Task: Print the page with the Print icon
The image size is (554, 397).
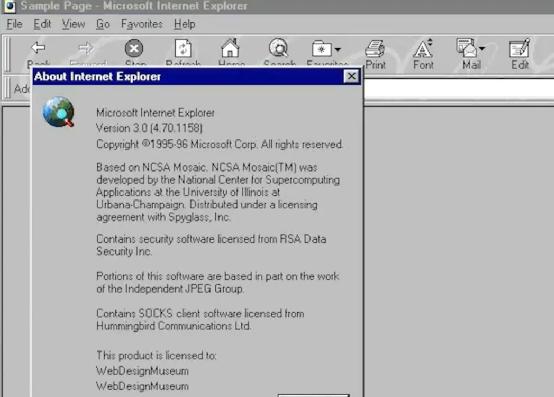Action: [x=375, y=48]
